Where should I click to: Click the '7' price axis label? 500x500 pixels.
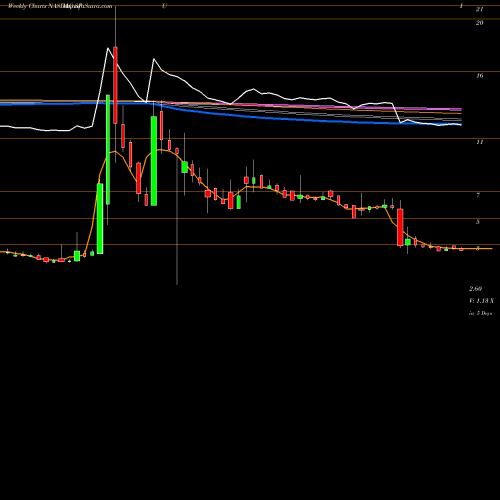point(478,195)
